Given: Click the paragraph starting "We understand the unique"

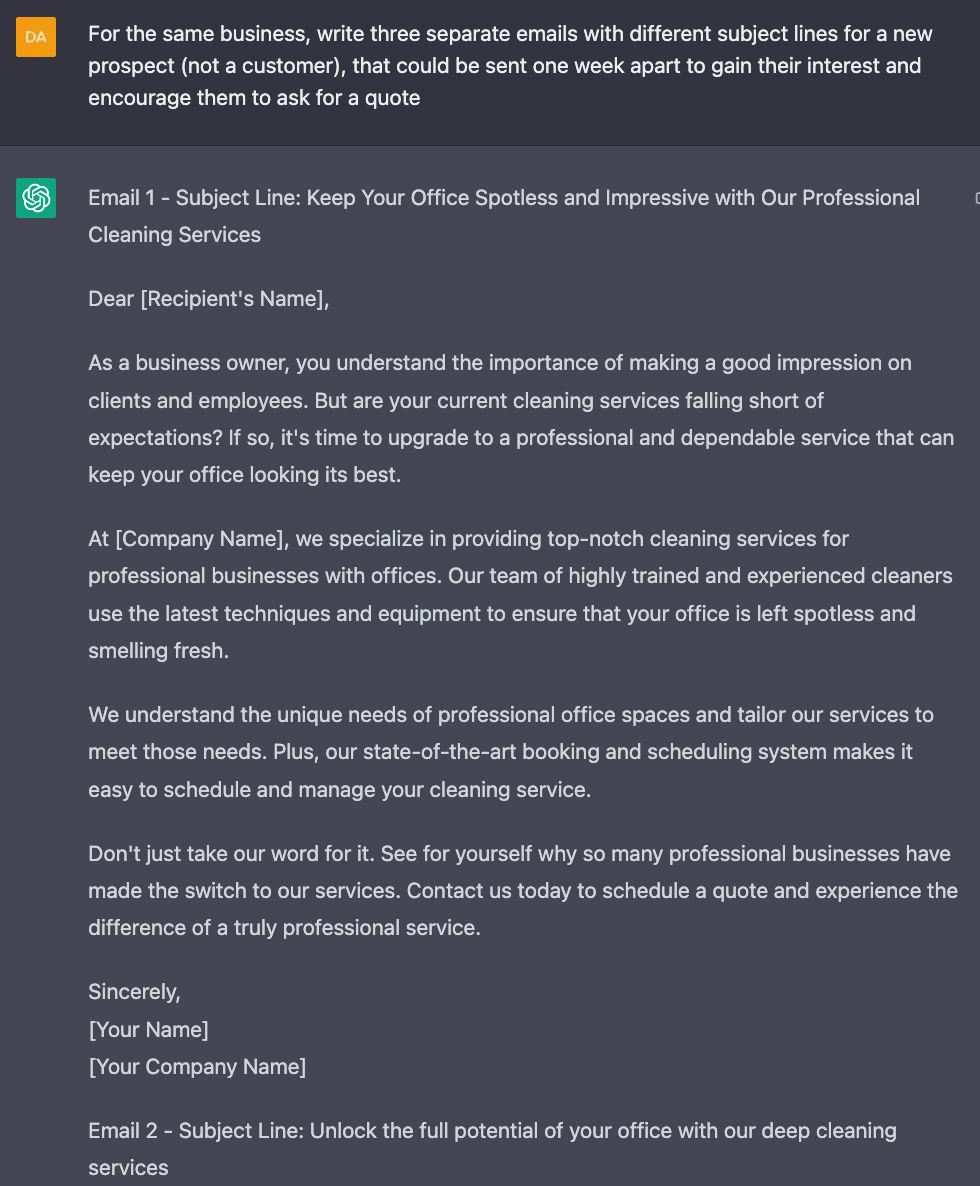Looking at the screenshot, I should (510, 752).
